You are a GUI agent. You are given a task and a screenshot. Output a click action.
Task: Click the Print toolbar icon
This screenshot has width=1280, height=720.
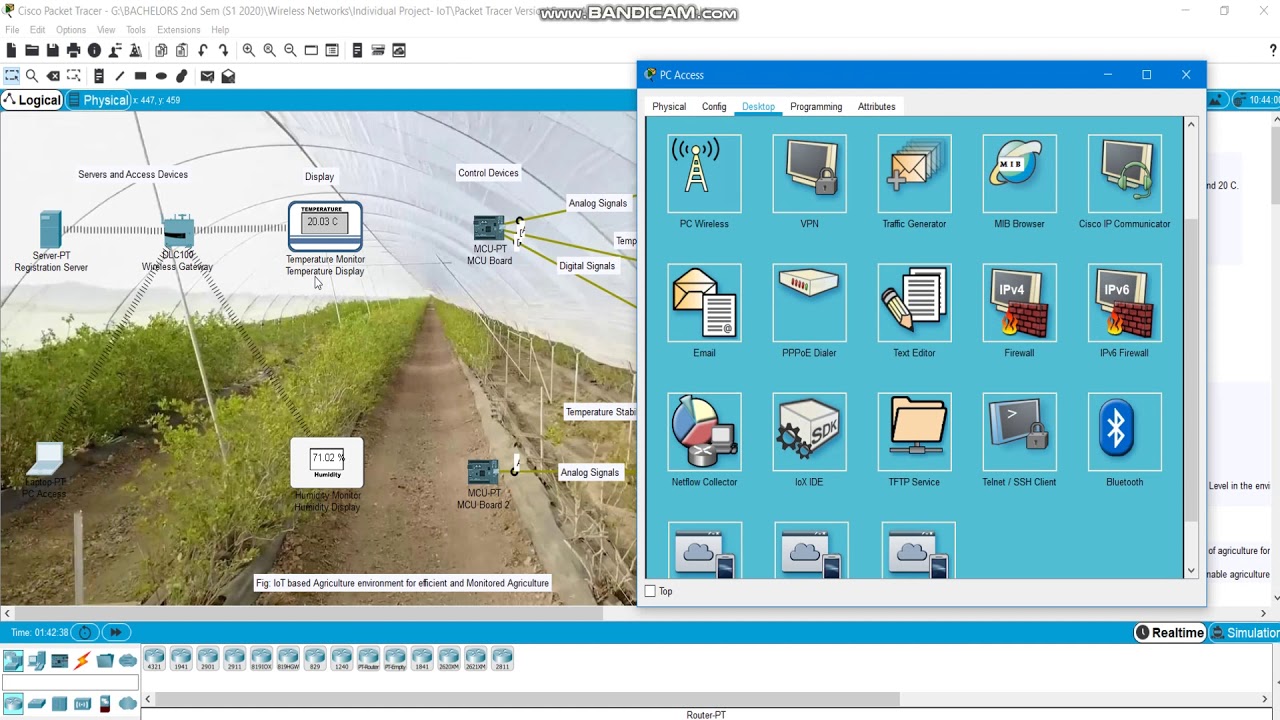[x=73, y=50]
